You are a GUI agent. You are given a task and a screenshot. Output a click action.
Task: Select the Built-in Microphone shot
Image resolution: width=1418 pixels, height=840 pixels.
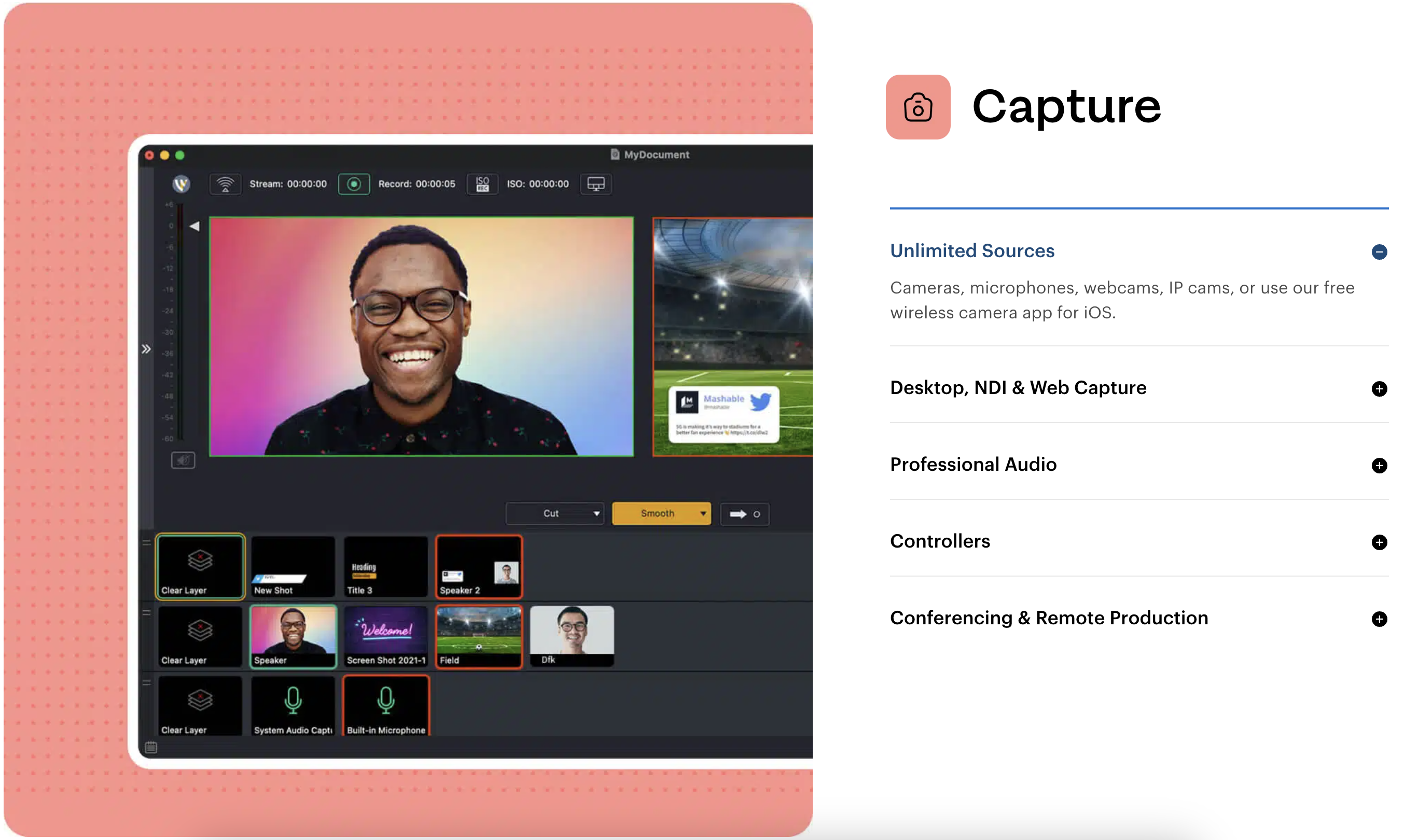pyautogui.click(x=386, y=706)
